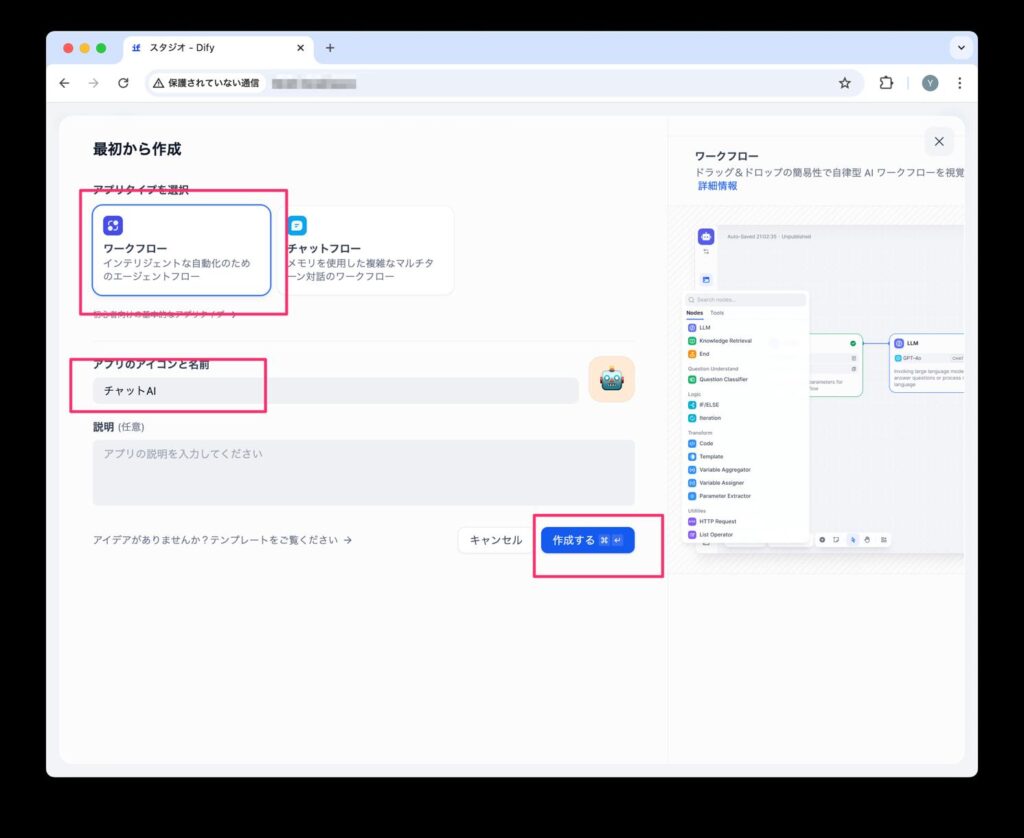Click the bookmark star in address bar
This screenshot has width=1024, height=838.
point(845,83)
